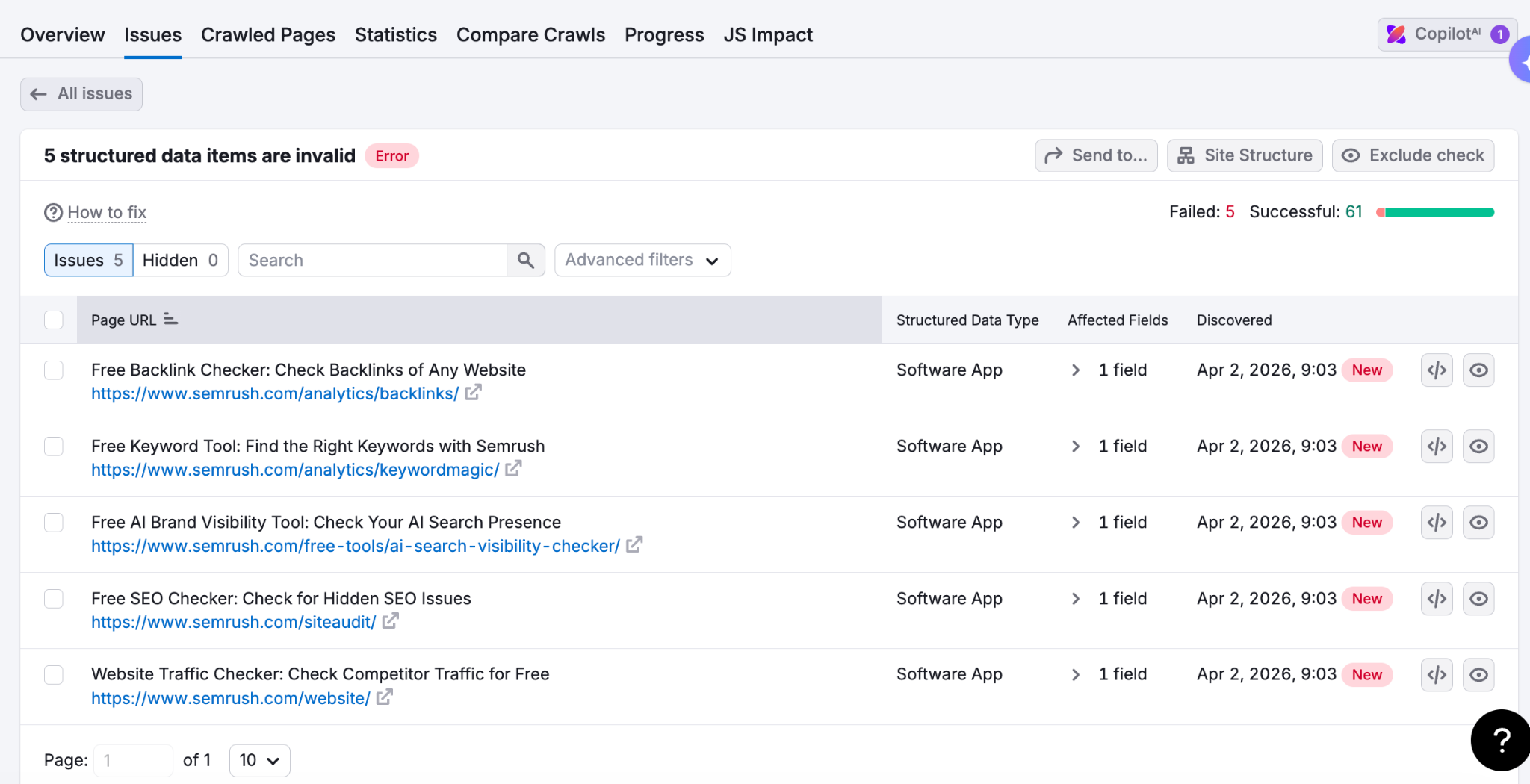Go back to All issues
Viewport: 1530px width, 784px height.
pos(81,94)
